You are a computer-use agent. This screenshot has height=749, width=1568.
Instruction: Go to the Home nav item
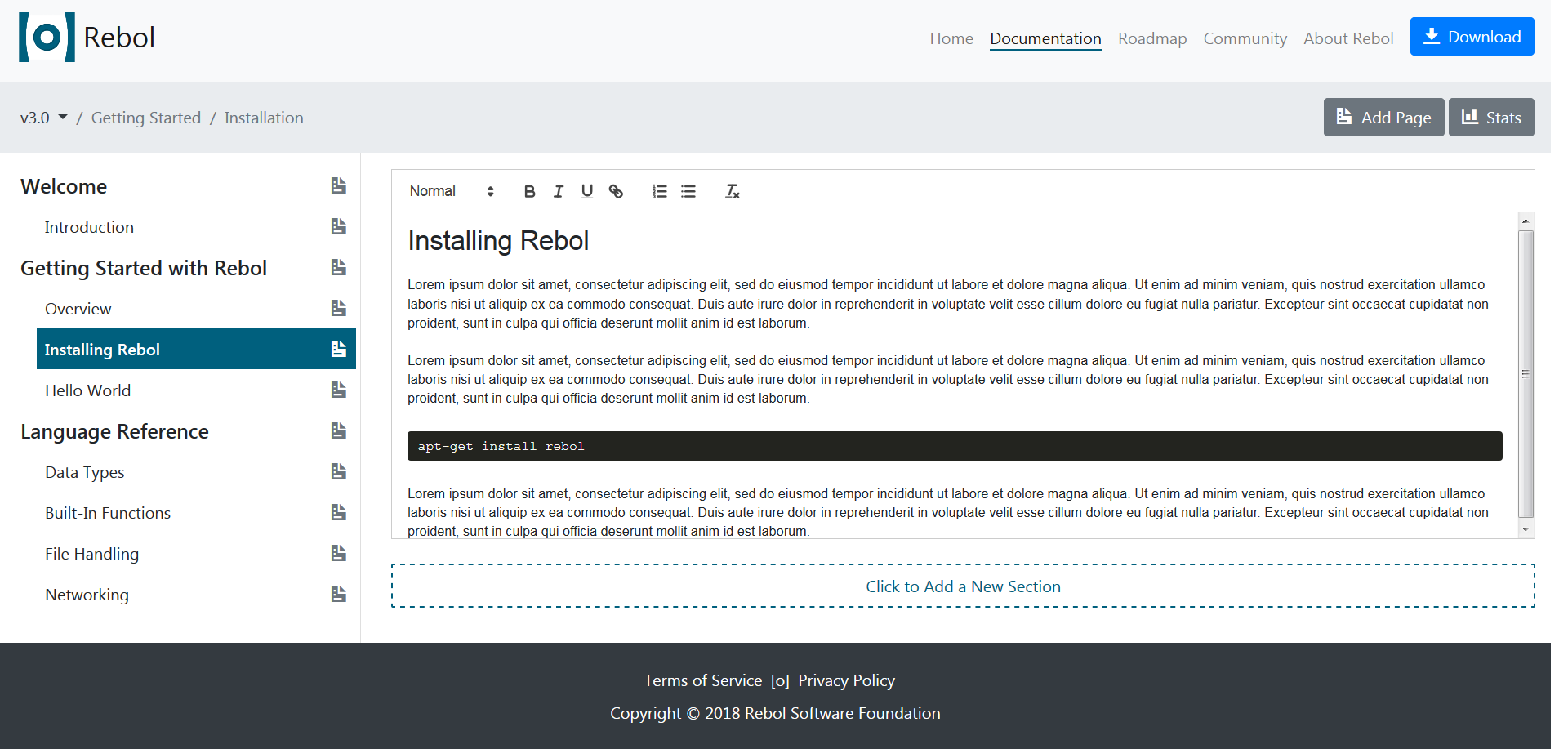click(x=951, y=38)
